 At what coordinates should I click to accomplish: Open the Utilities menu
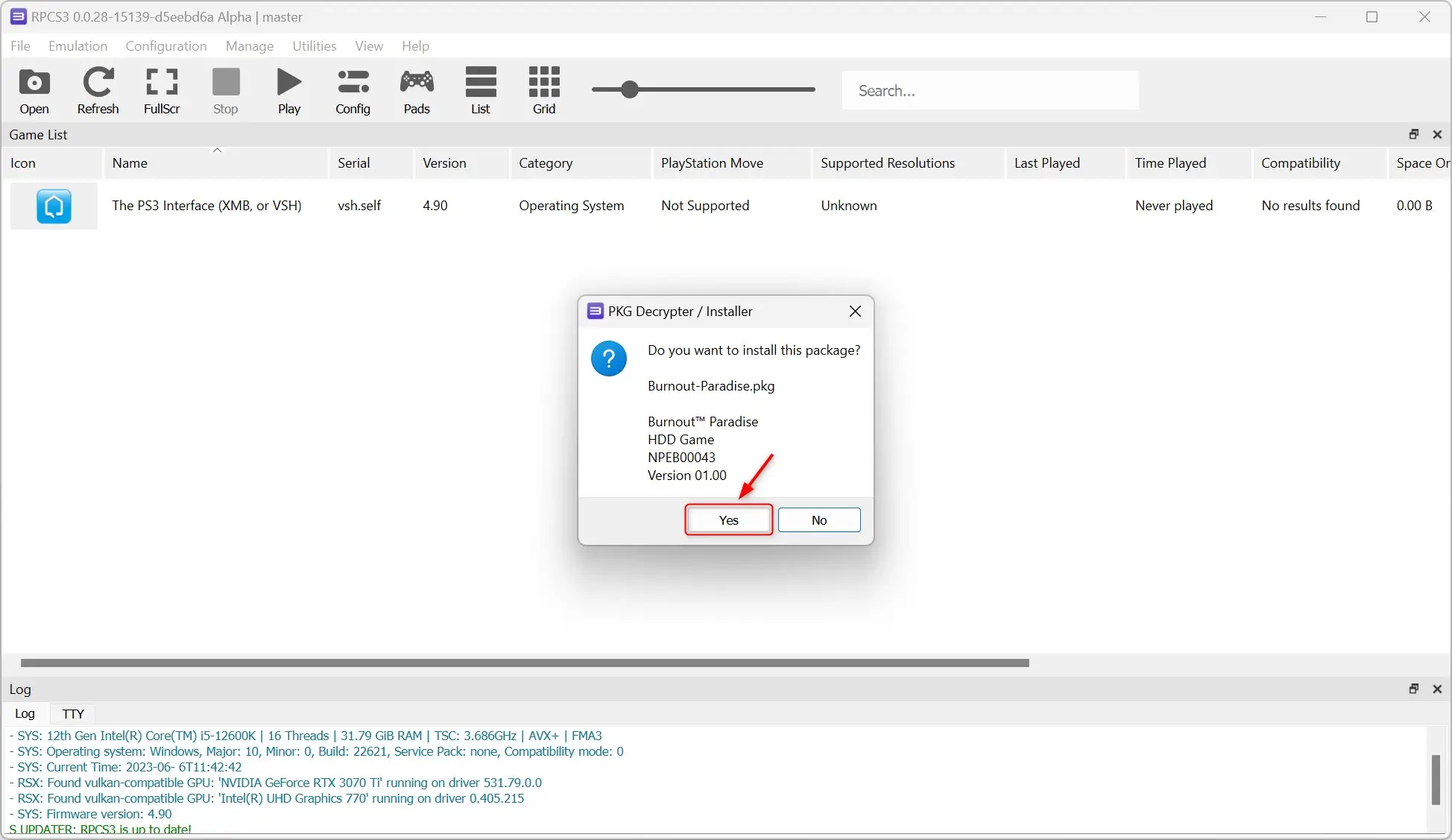315,45
